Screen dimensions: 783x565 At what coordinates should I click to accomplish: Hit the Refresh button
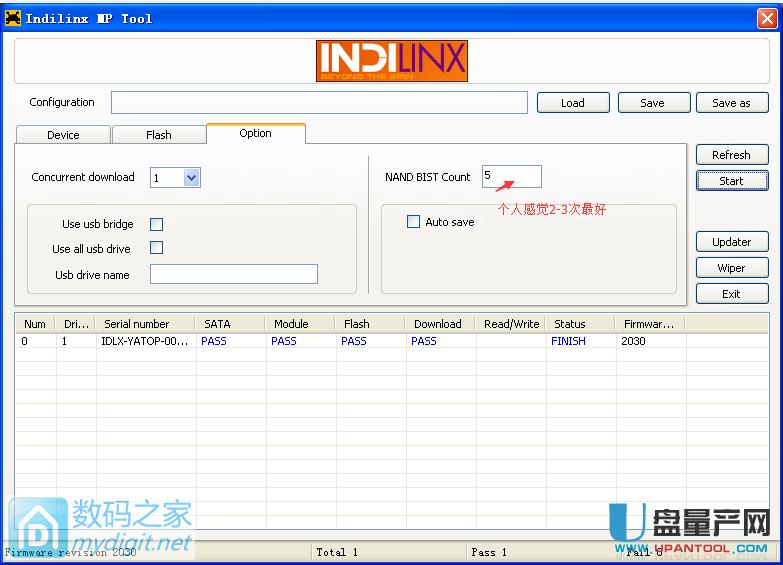coord(731,155)
